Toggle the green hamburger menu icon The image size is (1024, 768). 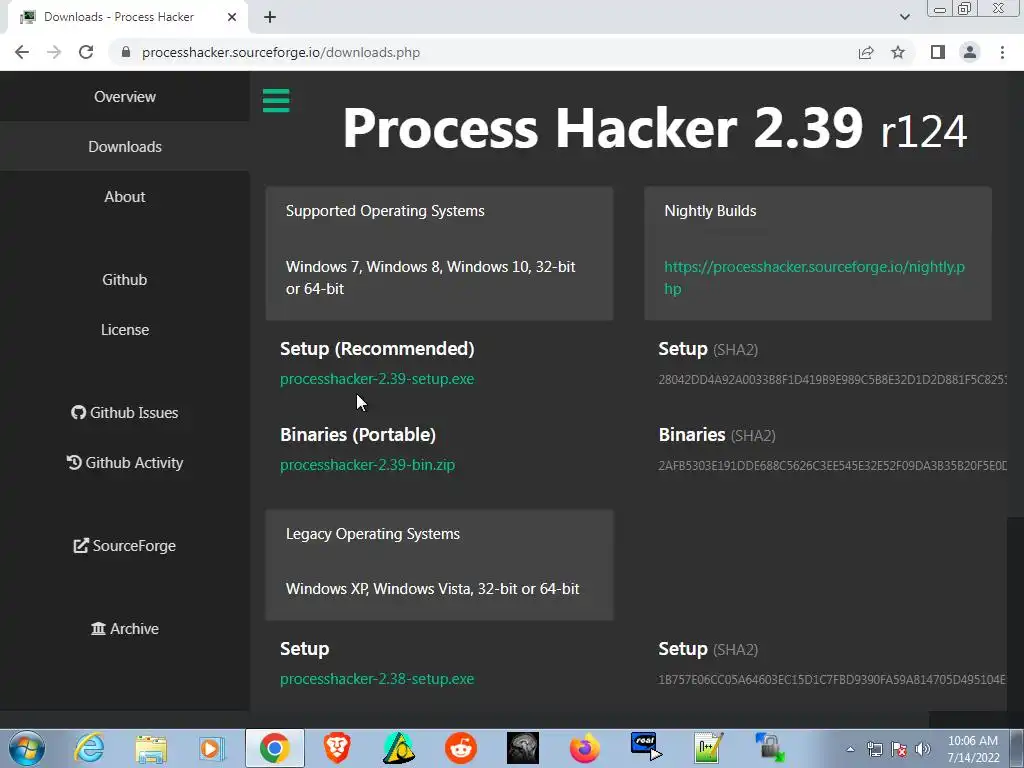[x=276, y=101]
